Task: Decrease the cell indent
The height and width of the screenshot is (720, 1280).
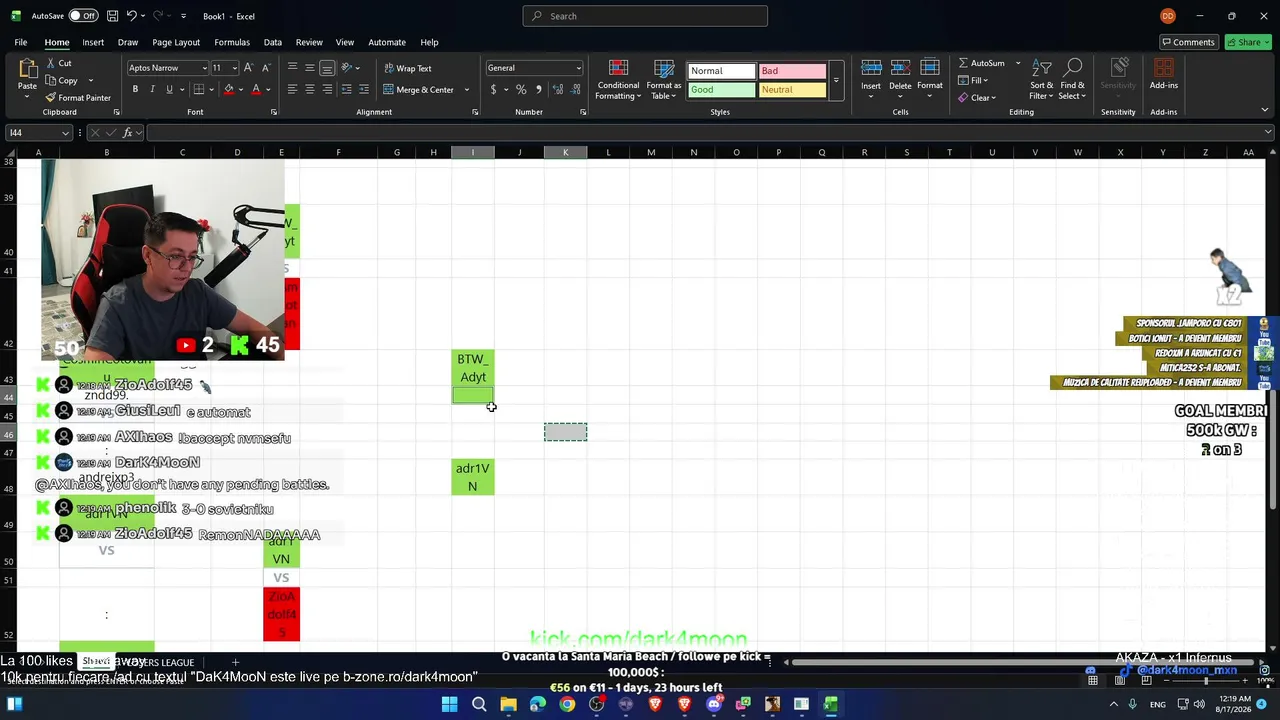Action: [x=347, y=89]
